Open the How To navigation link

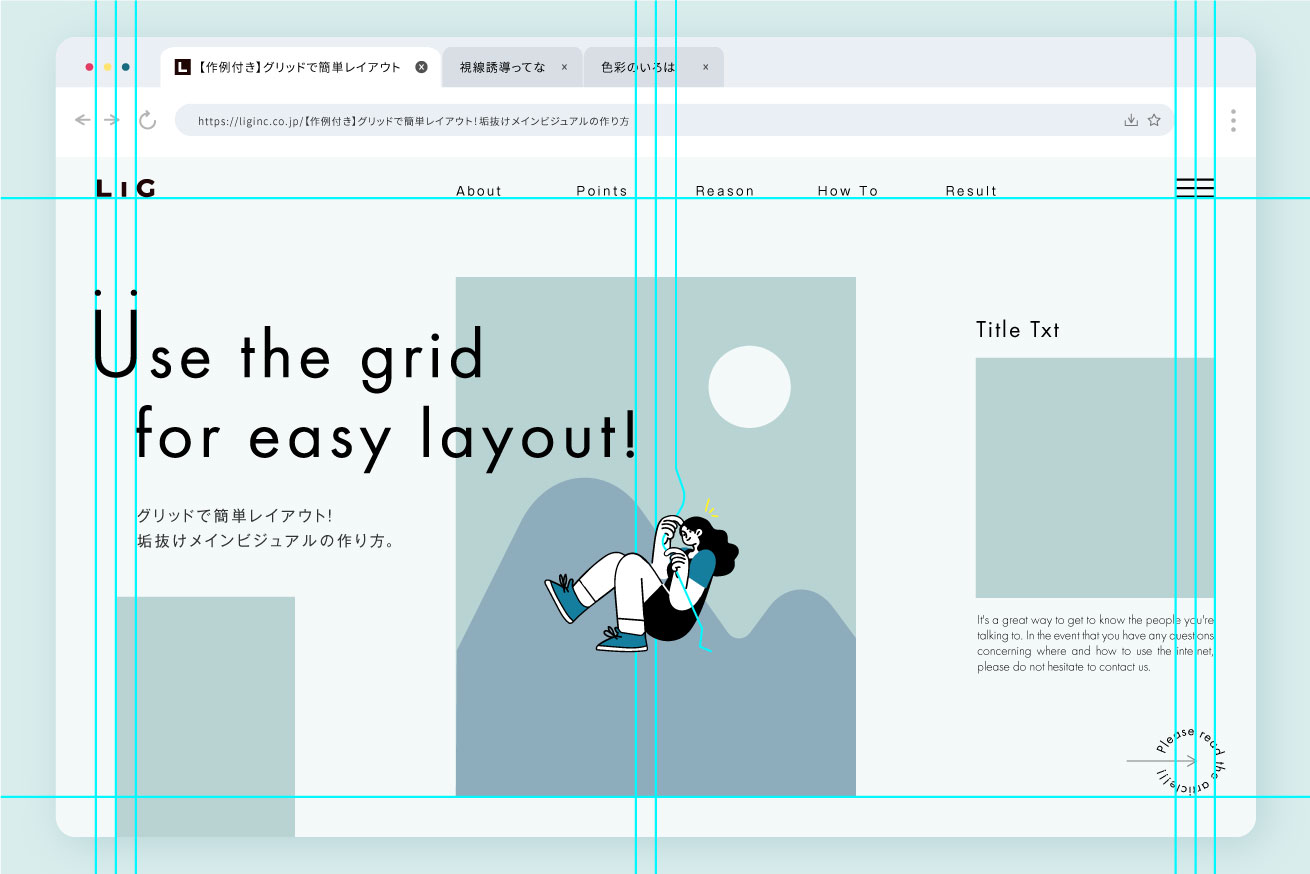(x=848, y=191)
